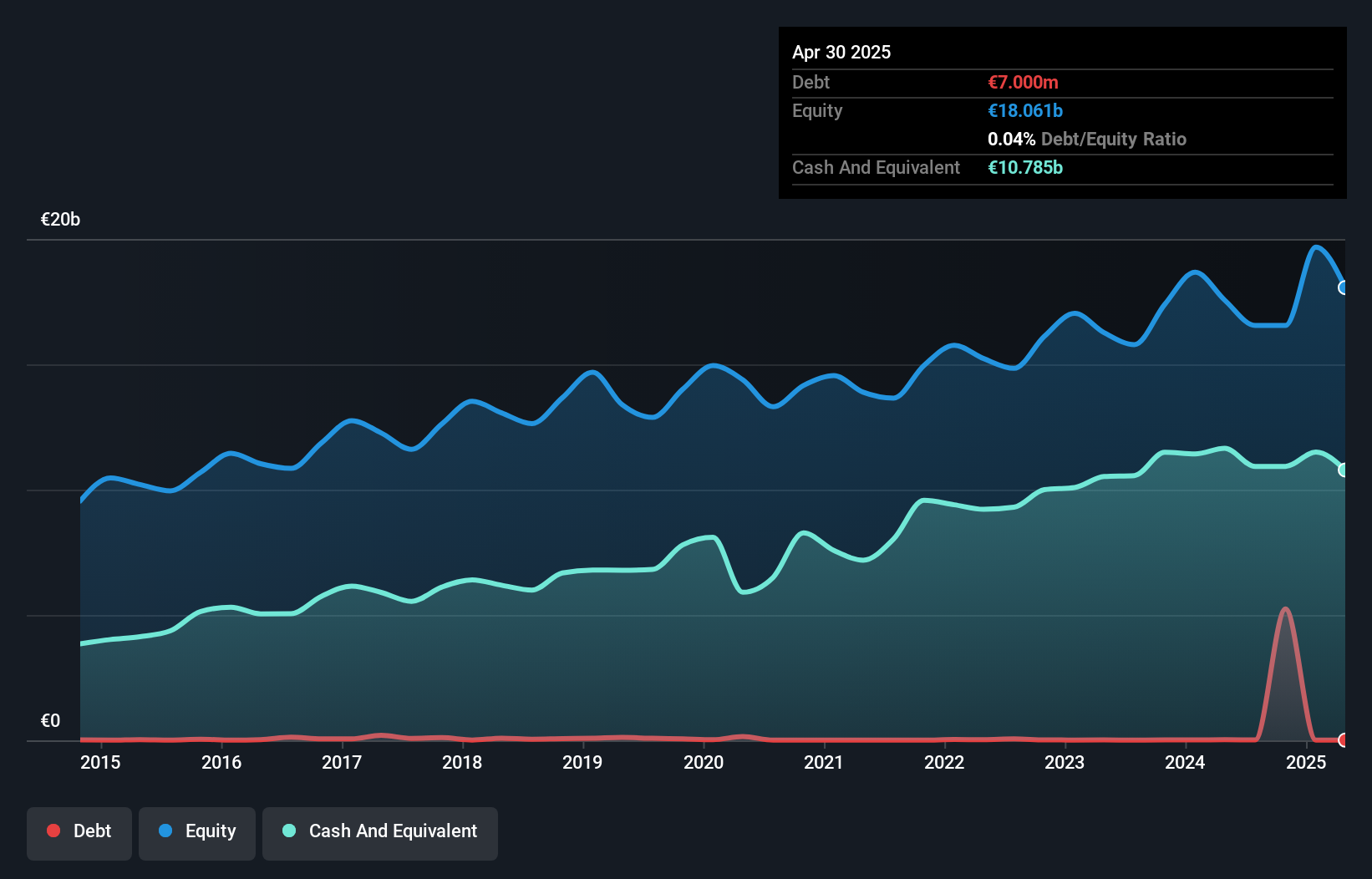Toggle the Debt legend button
The height and width of the screenshot is (879, 1372).
(79, 831)
